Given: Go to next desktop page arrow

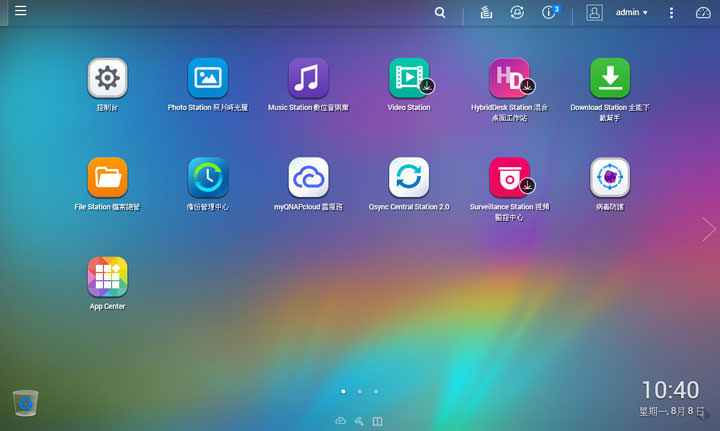Looking at the screenshot, I should coord(709,229).
